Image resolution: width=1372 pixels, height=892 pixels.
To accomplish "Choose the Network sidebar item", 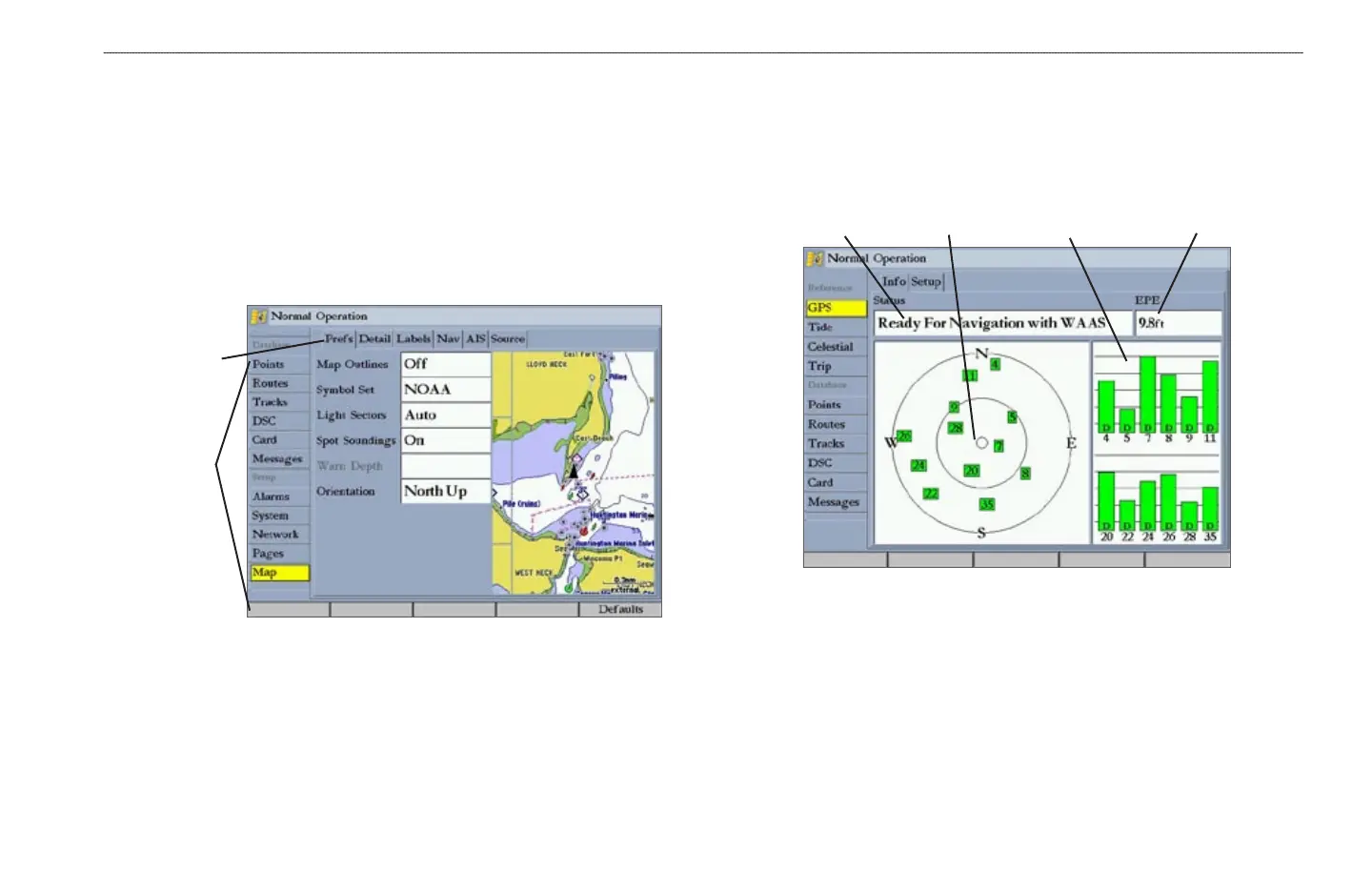I will point(279,535).
